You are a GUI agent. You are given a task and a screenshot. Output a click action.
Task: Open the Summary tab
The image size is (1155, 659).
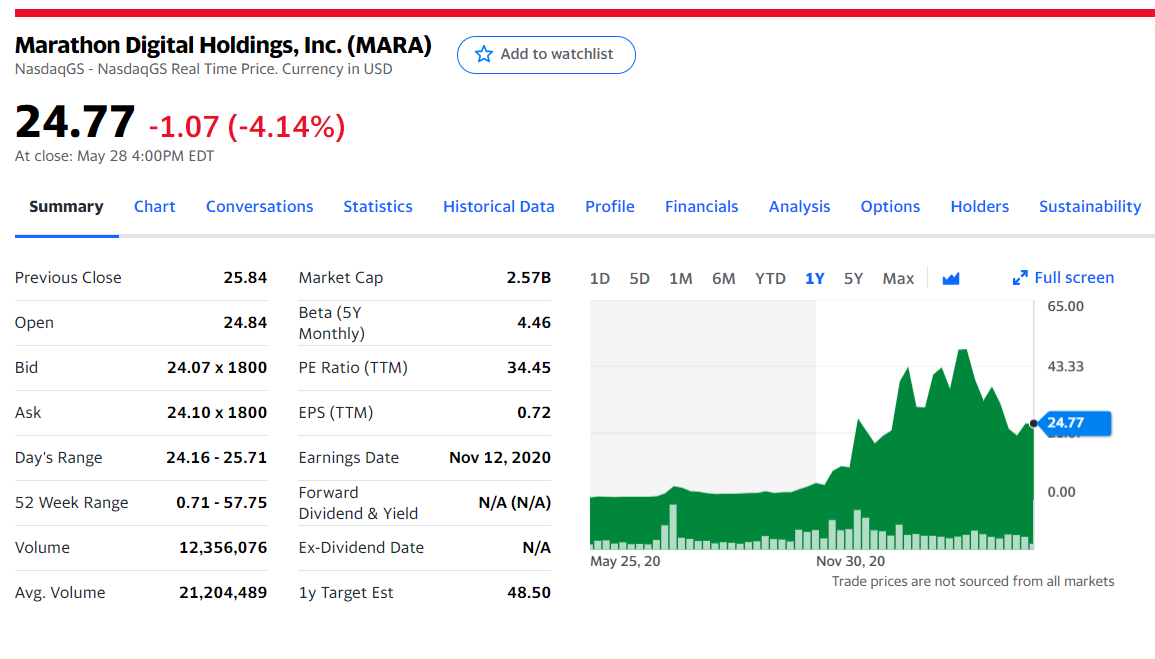point(66,207)
